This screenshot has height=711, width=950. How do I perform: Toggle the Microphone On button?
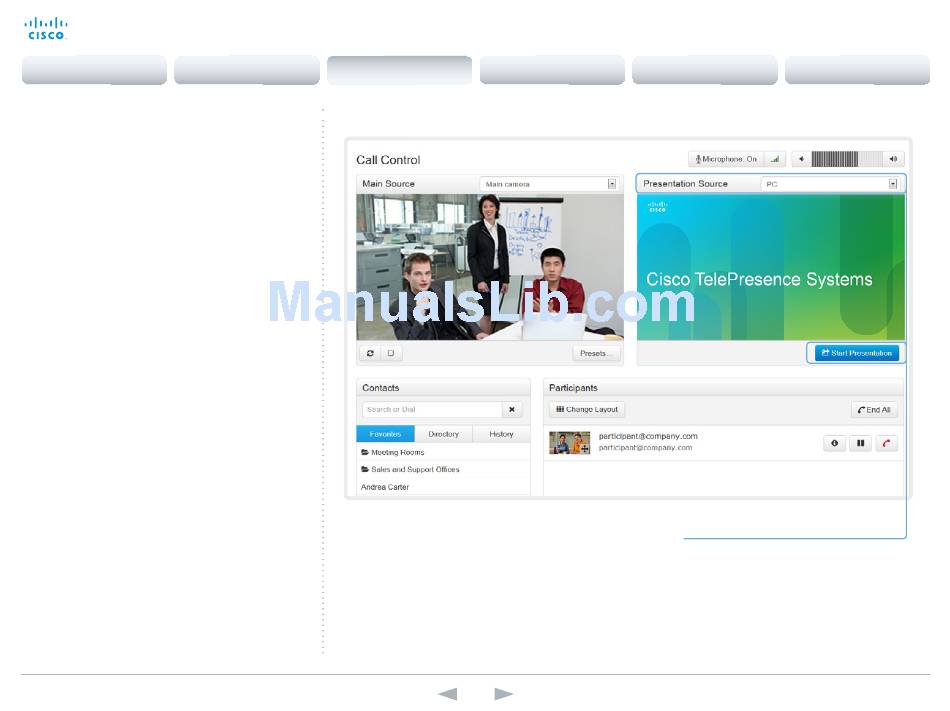[726, 159]
